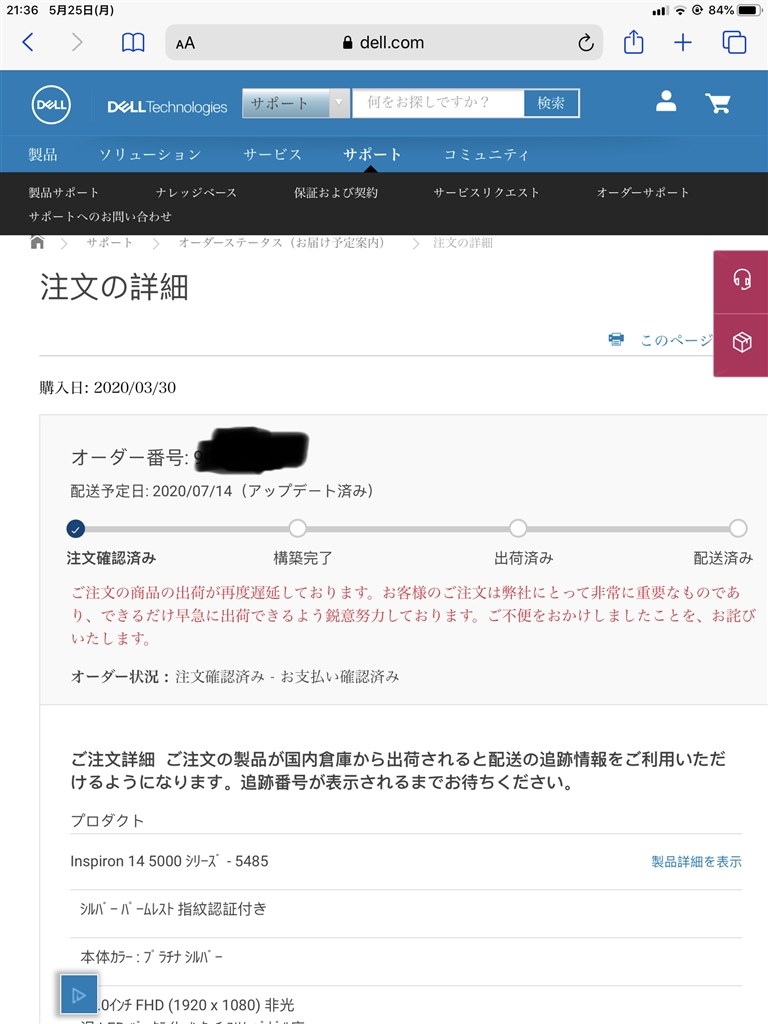768x1024 pixels.
Task: Open Safari bookmarks book icon
Action: 133,43
